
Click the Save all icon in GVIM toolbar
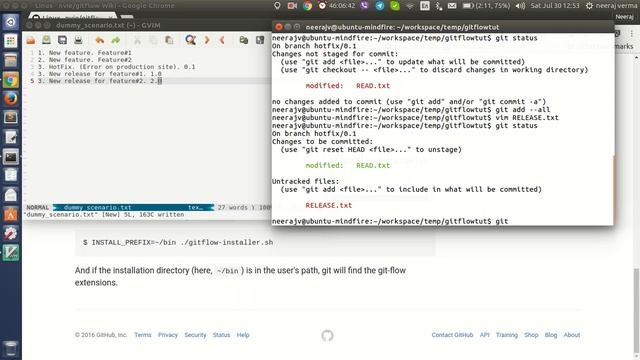tap(62, 40)
